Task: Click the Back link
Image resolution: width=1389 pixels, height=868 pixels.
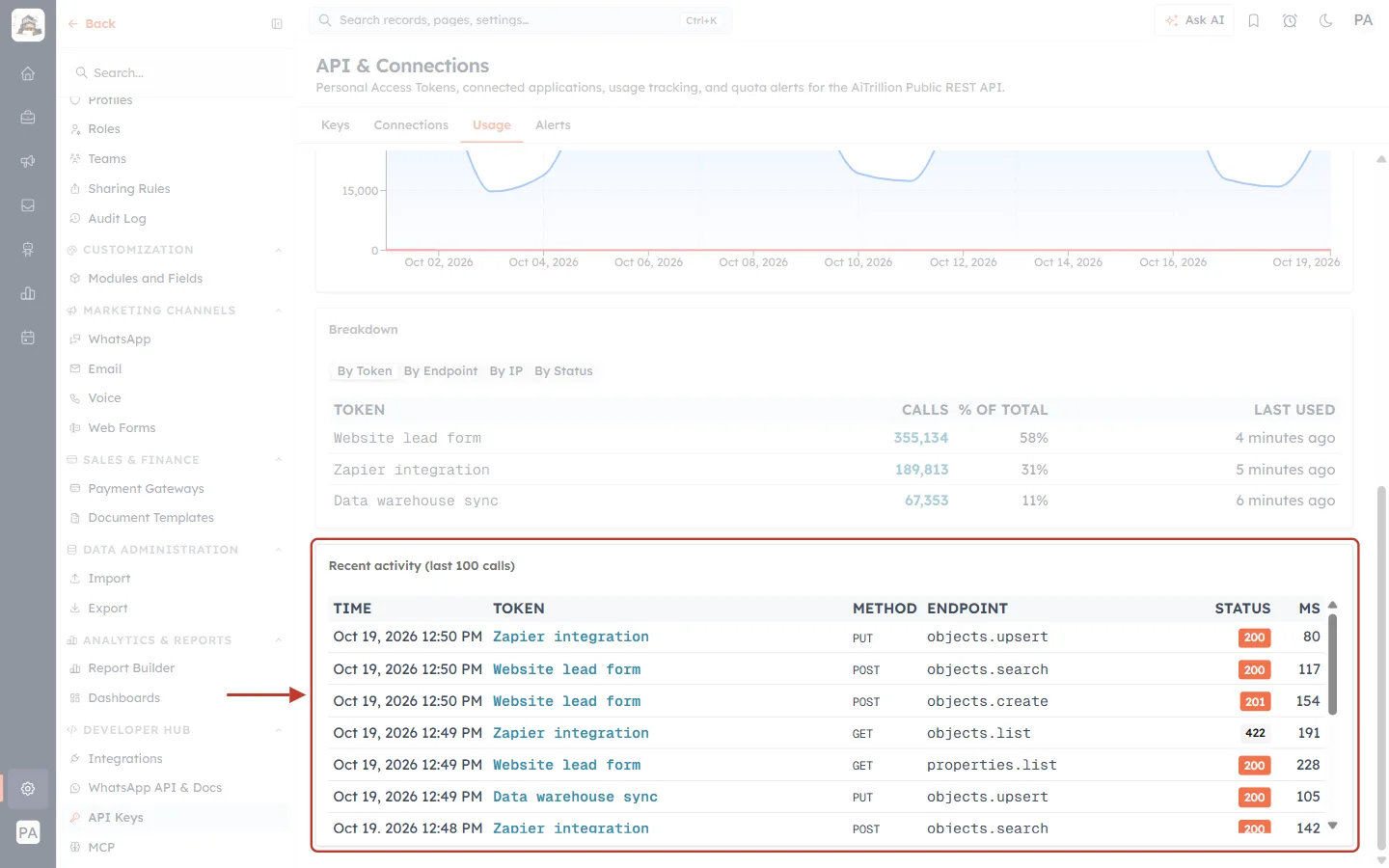Action: pos(92,24)
